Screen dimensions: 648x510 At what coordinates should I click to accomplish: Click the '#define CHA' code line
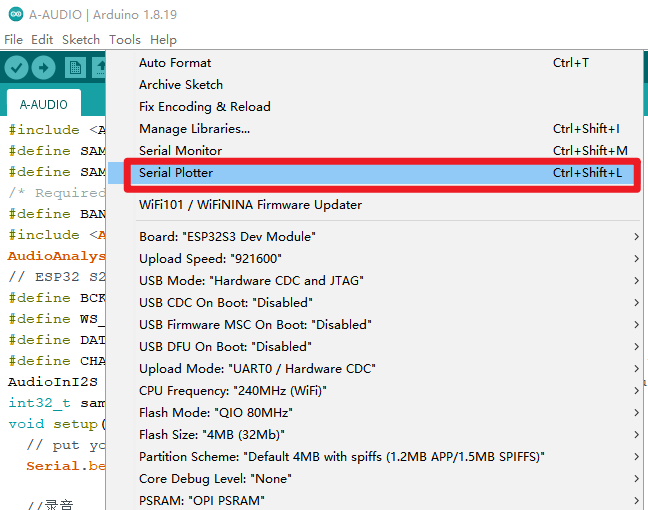pos(57,361)
